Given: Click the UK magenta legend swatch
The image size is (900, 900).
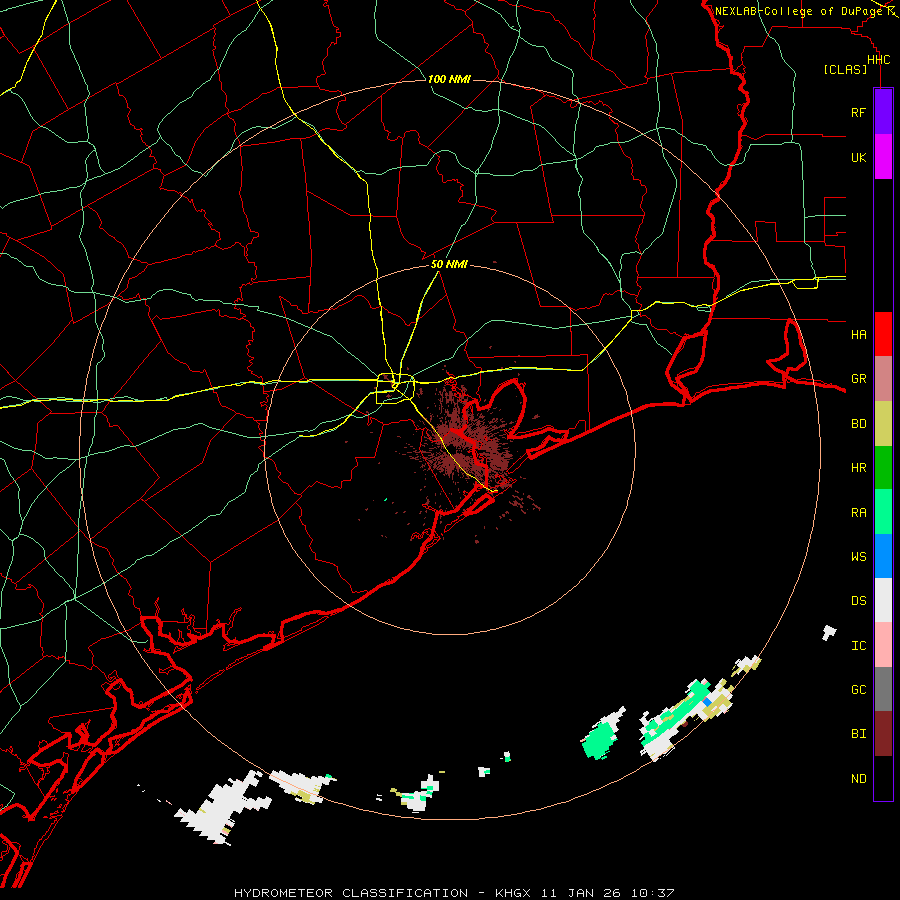Looking at the screenshot, I should pyautogui.click(x=883, y=157).
